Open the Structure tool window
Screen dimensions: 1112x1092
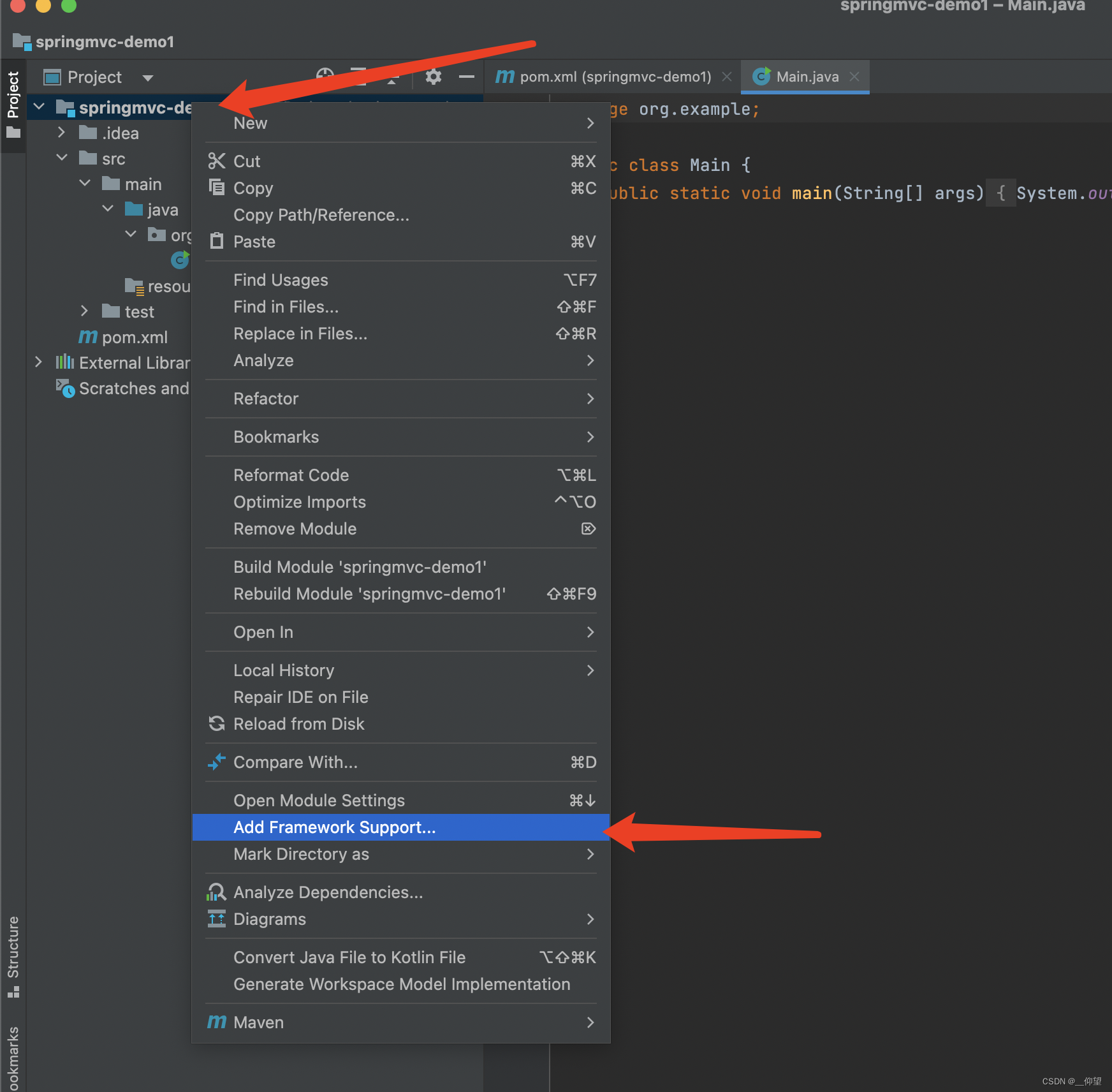[x=13, y=957]
